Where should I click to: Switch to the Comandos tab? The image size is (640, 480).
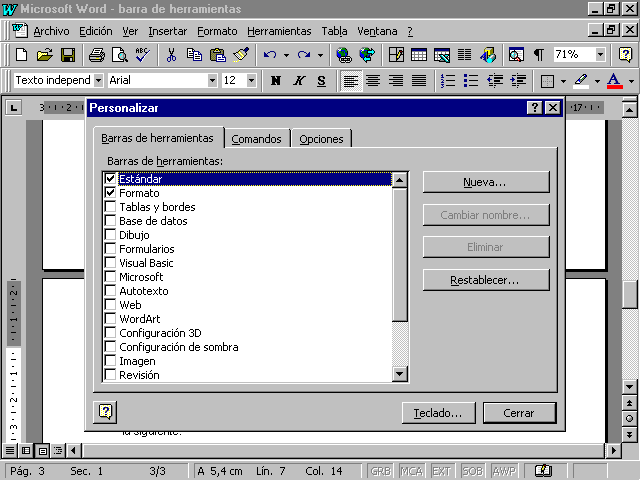(x=256, y=139)
